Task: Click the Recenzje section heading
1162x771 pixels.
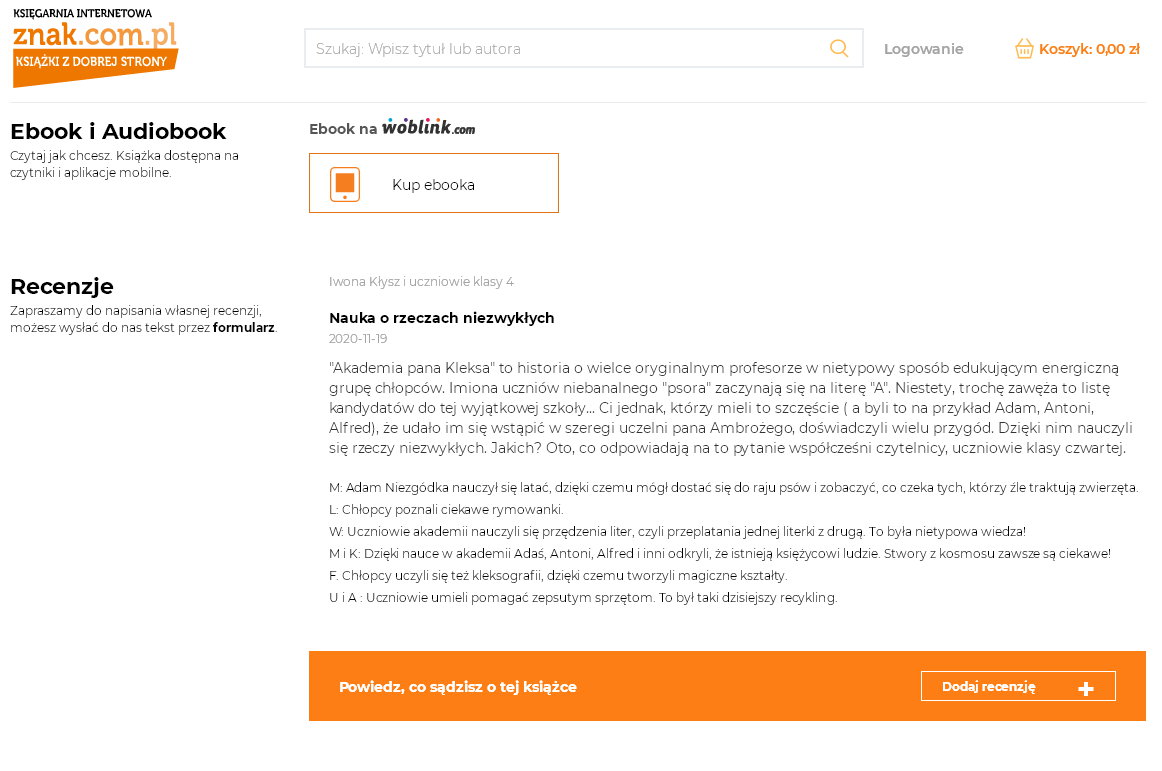Action: tap(62, 286)
